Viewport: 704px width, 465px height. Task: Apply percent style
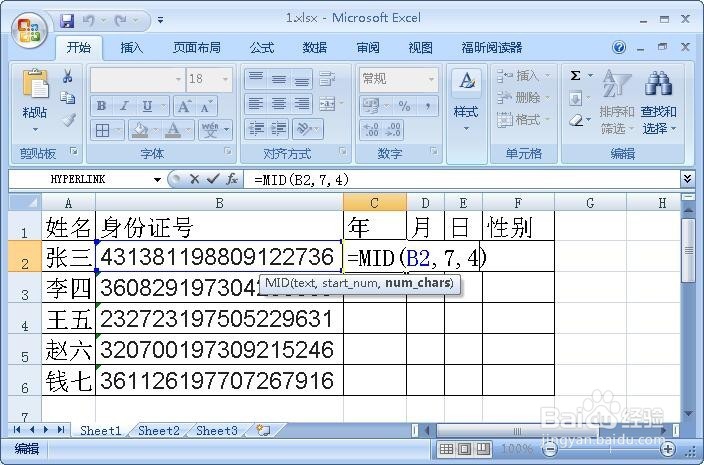click(x=404, y=107)
